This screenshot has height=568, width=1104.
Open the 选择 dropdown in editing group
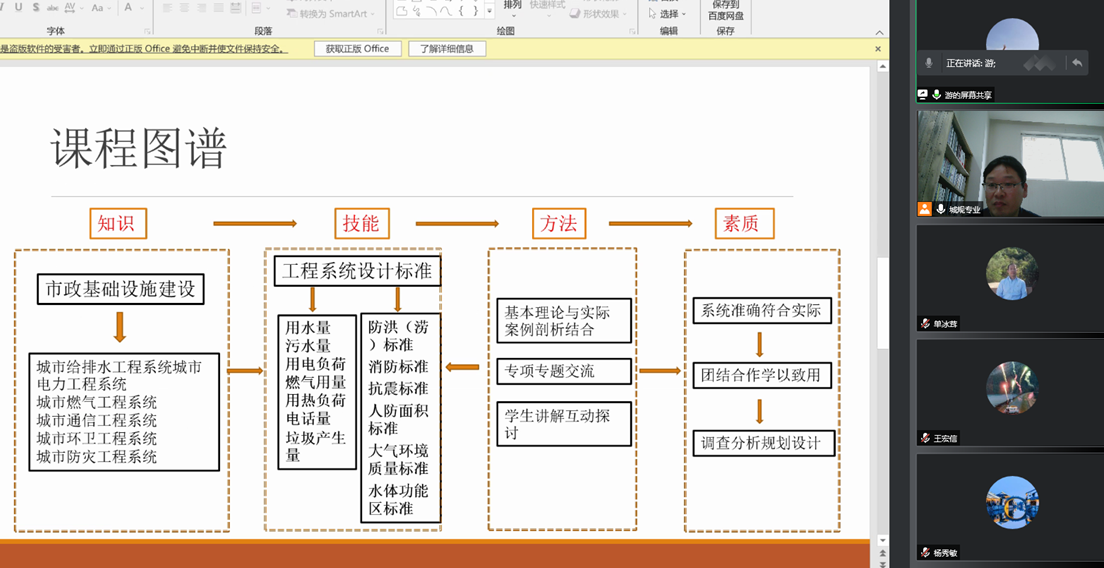click(x=667, y=14)
